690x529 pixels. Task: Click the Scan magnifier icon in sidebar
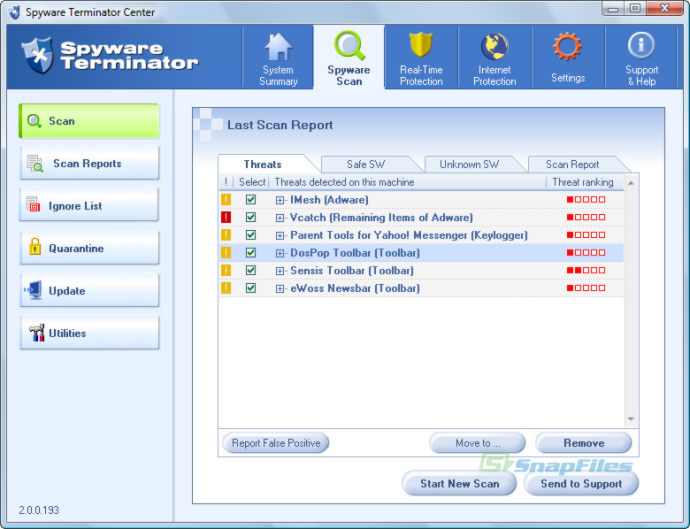point(34,121)
